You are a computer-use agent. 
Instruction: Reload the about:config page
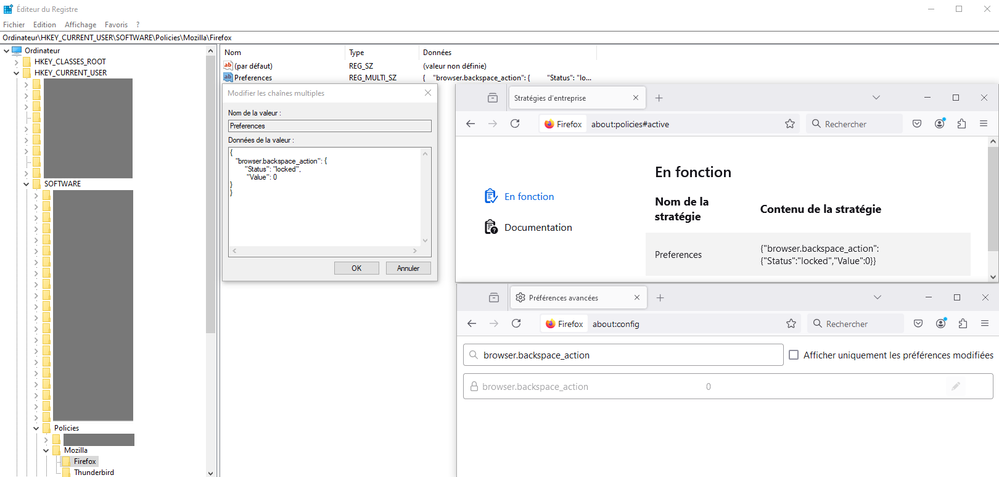pos(515,324)
